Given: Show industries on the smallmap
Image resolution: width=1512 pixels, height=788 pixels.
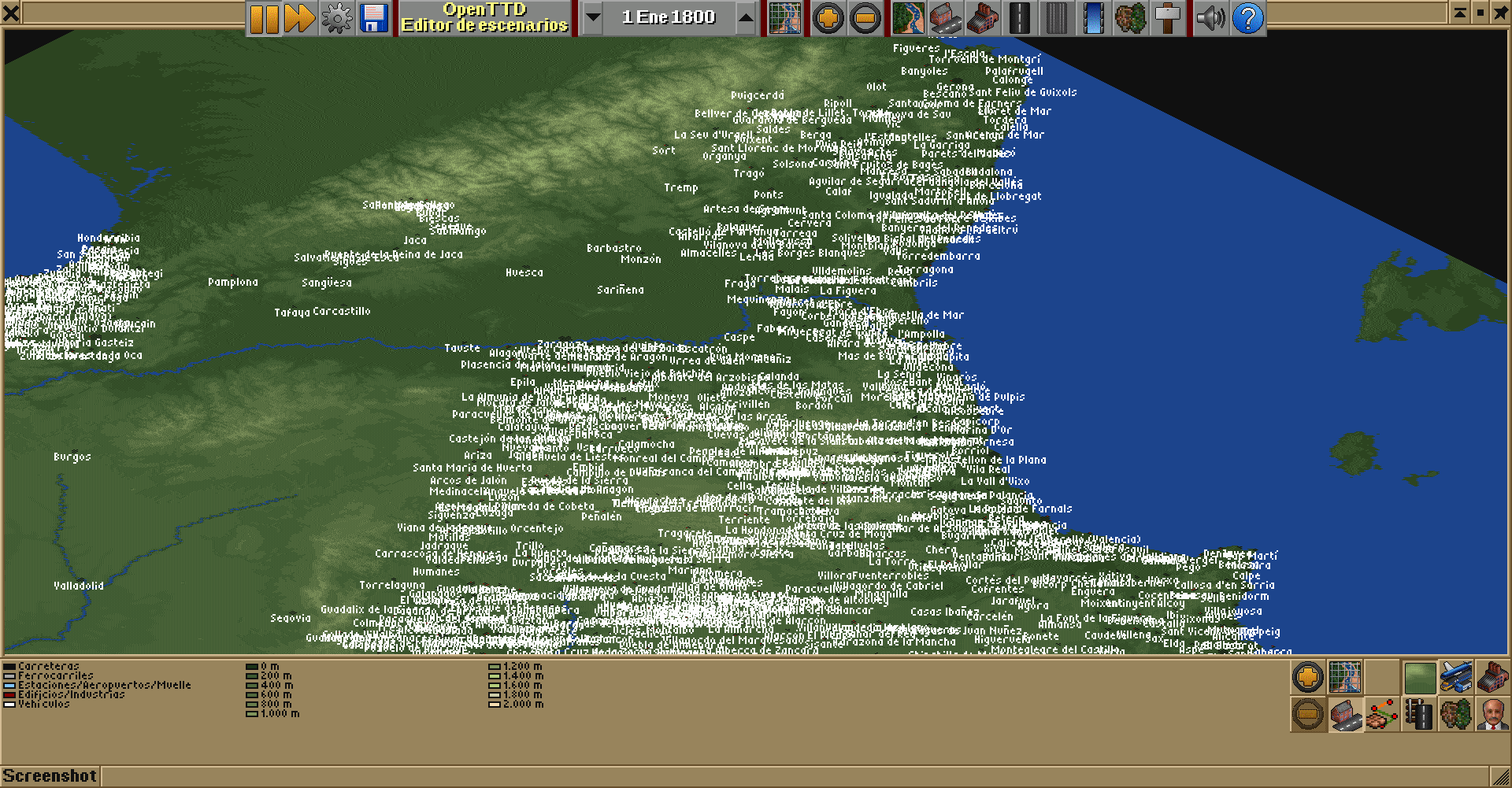Looking at the screenshot, I should pos(1492,677).
